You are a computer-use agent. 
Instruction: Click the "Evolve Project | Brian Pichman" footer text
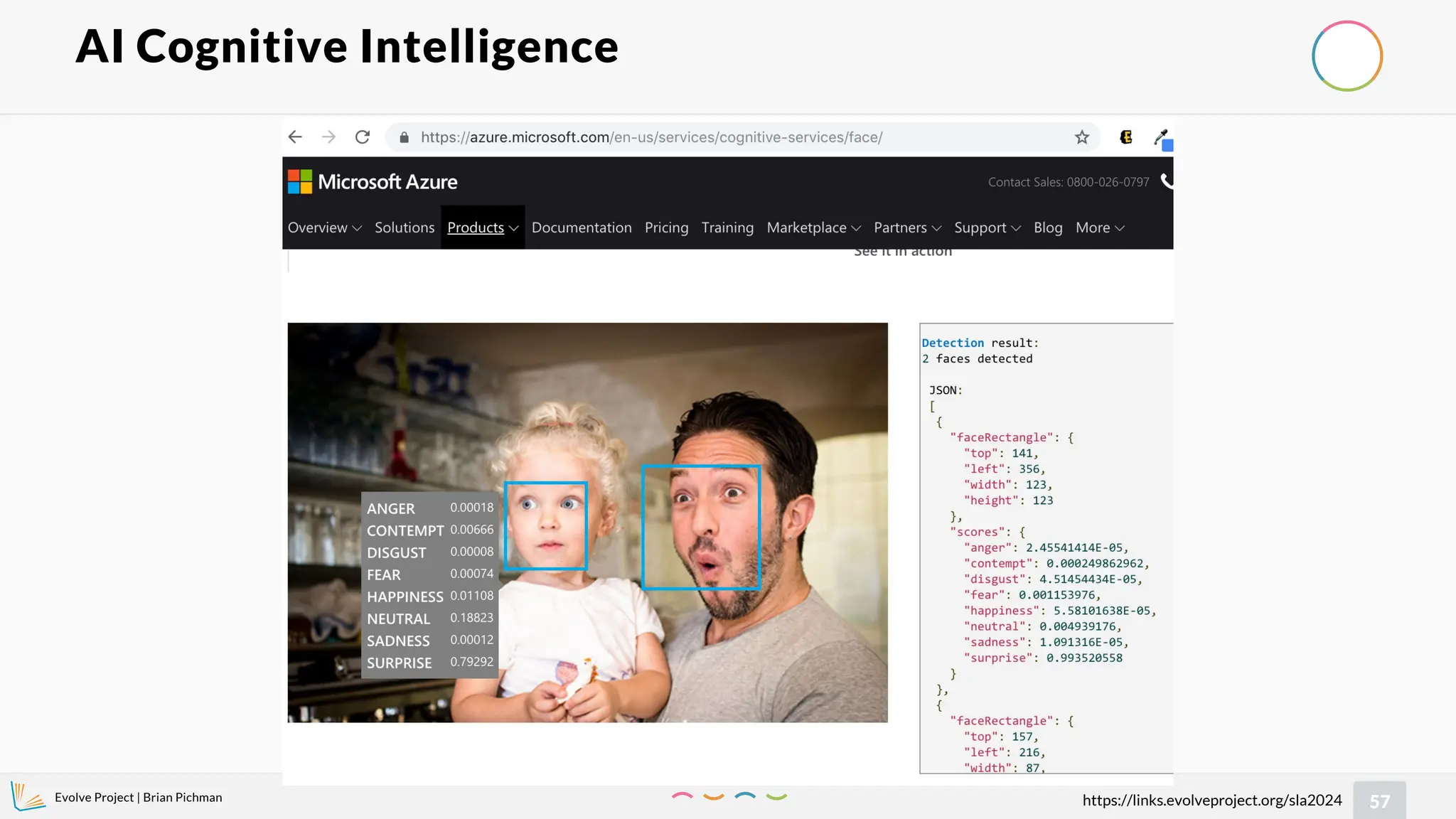tap(139, 798)
